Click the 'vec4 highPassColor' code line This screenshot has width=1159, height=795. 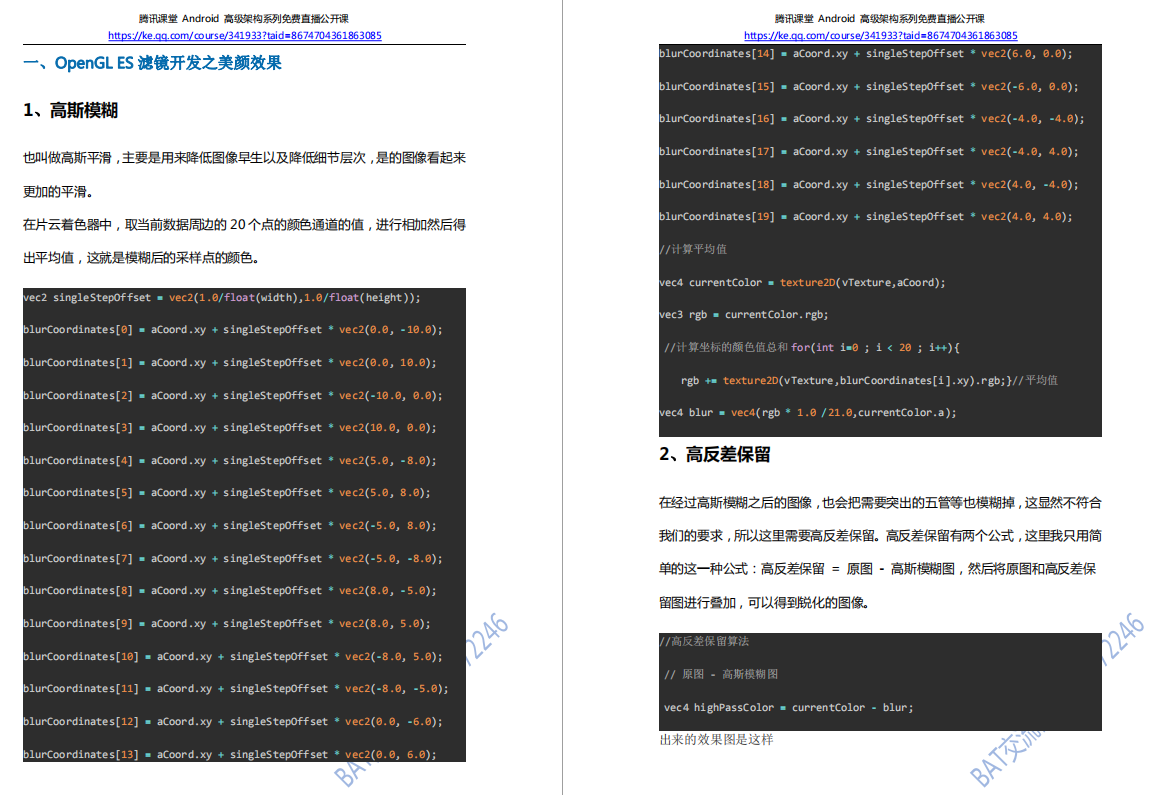(x=789, y=708)
